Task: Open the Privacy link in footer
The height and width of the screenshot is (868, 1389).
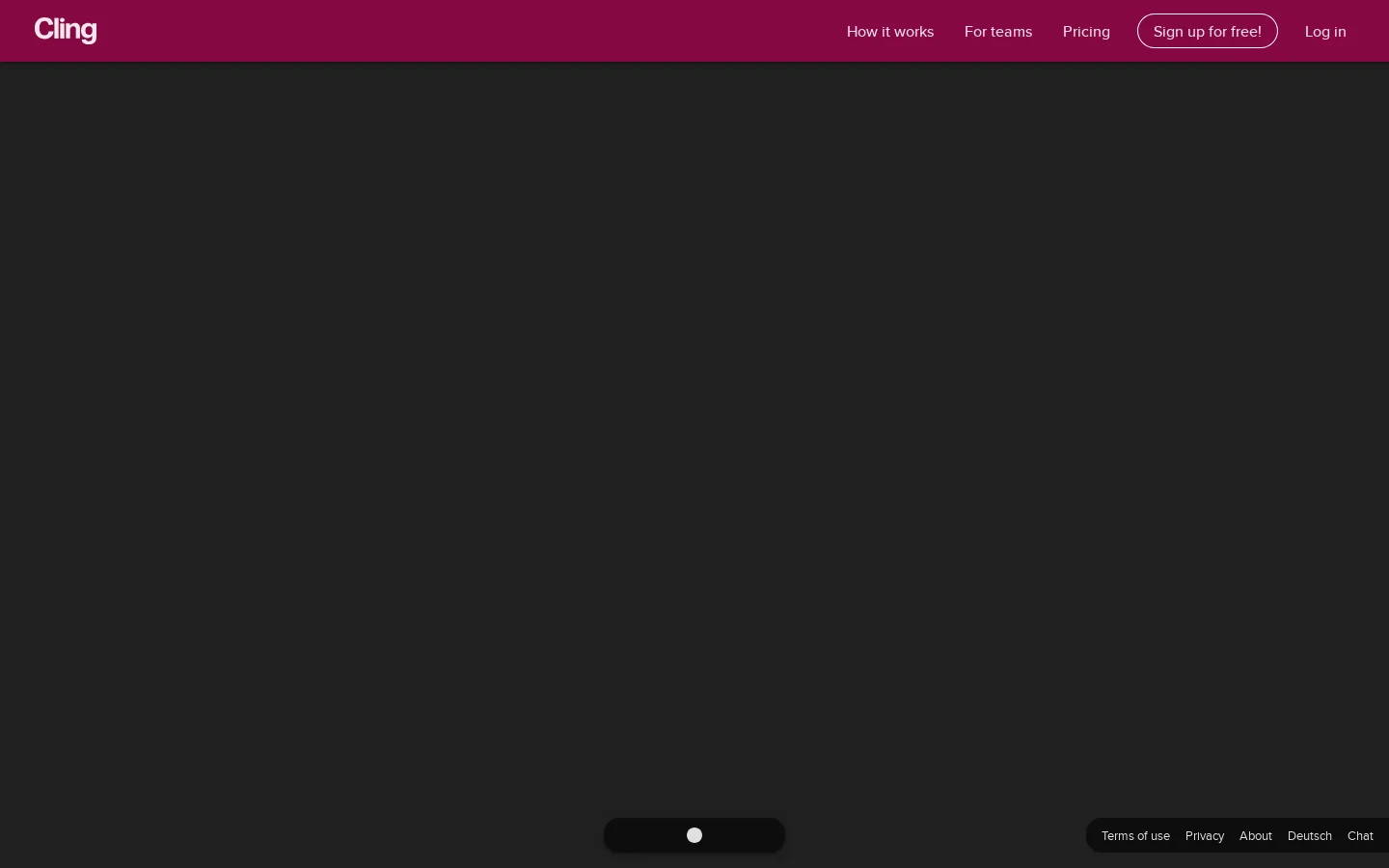Action: pyautogui.click(x=1205, y=836)
